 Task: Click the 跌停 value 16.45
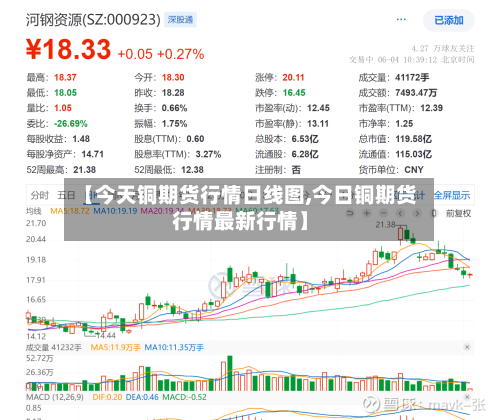(294, 93)
